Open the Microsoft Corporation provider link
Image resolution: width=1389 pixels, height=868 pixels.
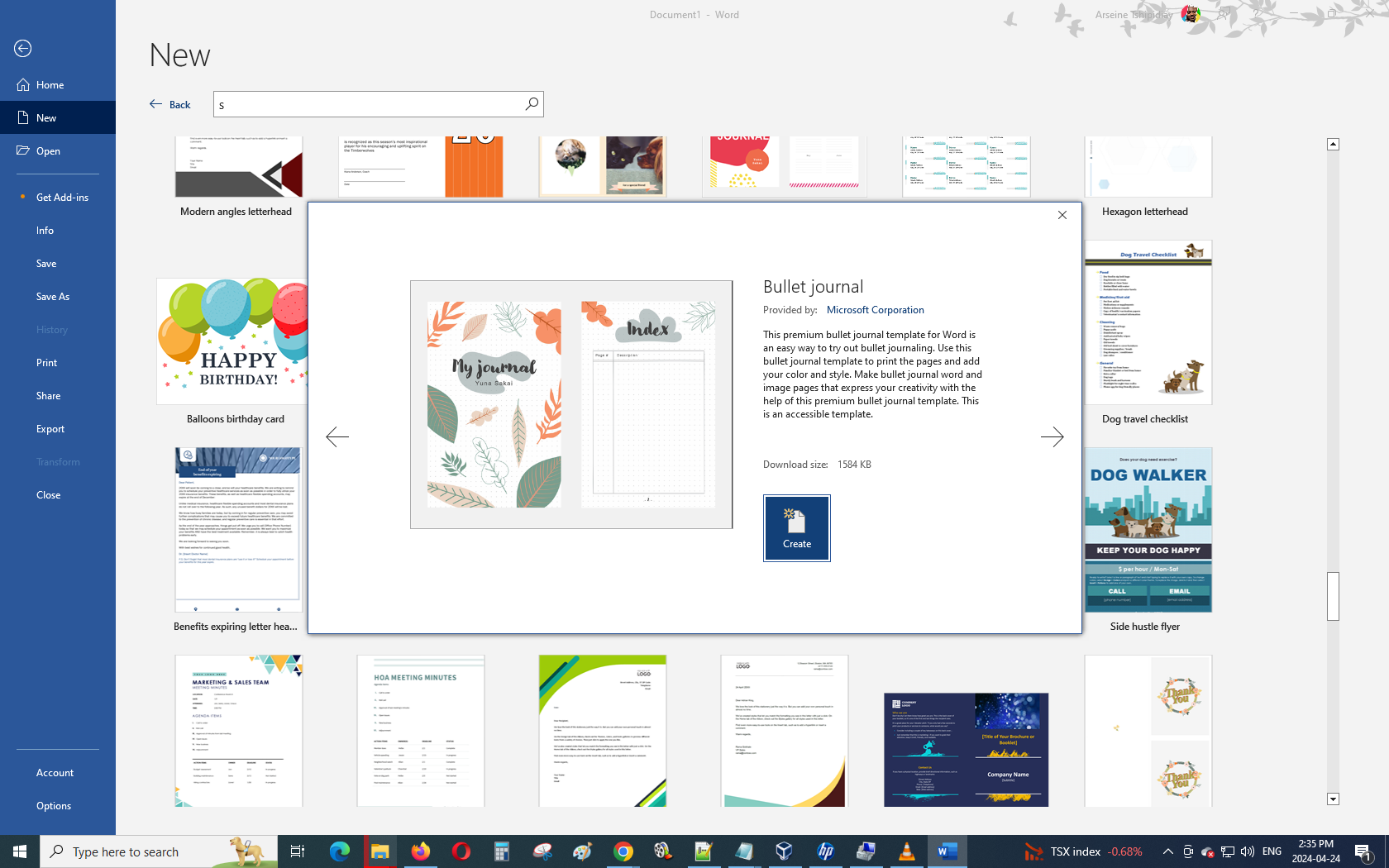[875, 310]
